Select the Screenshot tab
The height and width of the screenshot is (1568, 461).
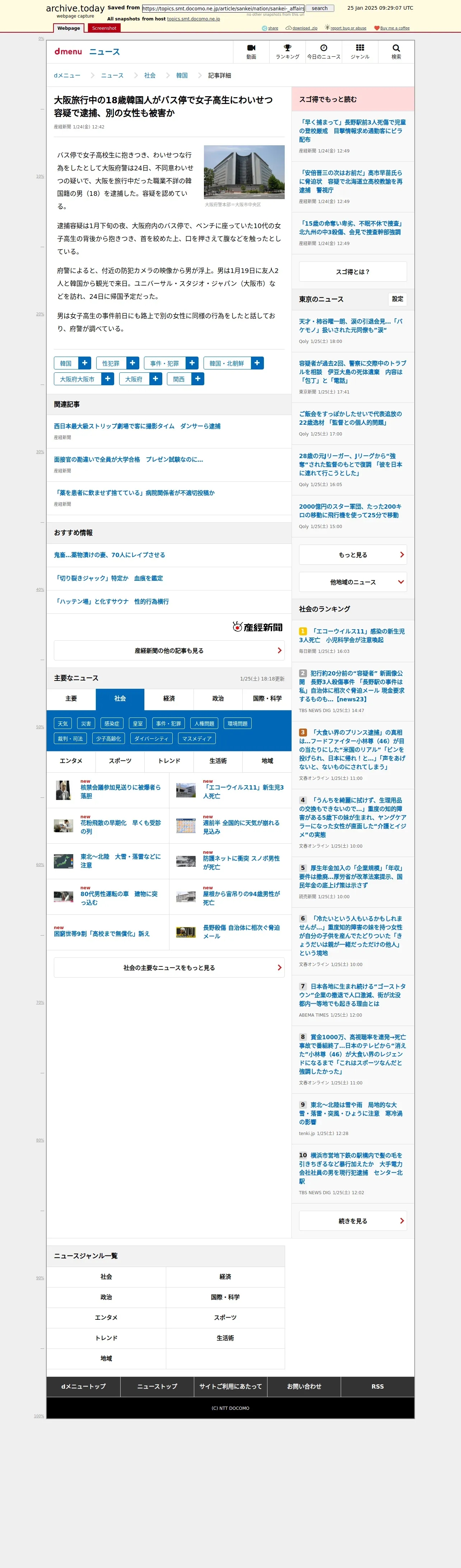tap(104, 28)
